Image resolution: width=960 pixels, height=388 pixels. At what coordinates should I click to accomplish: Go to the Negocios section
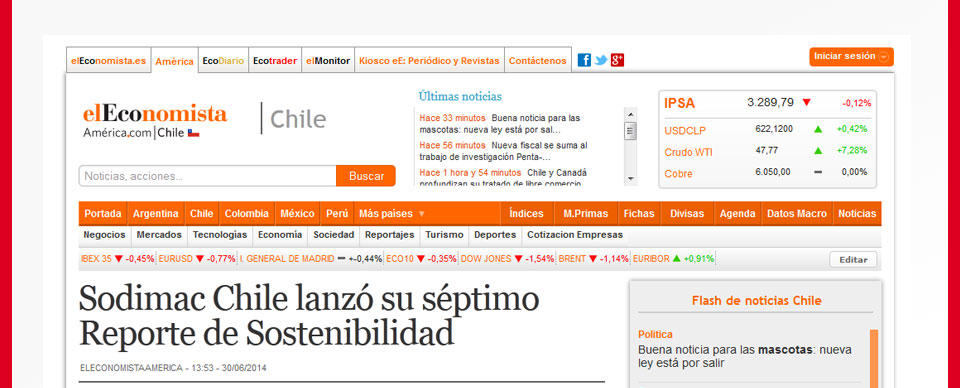(x=105, y=235)
